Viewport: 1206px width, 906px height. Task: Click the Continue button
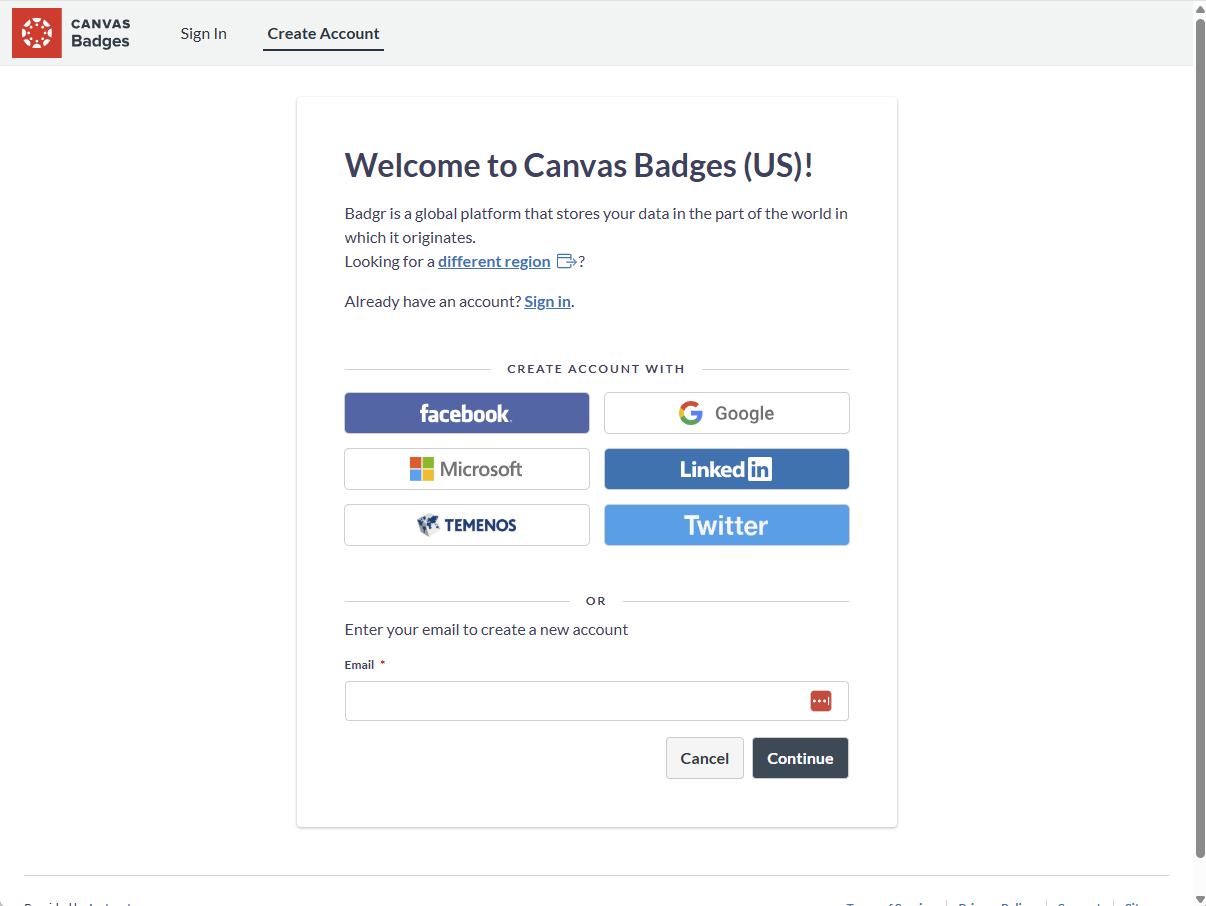tap(800, 758)
